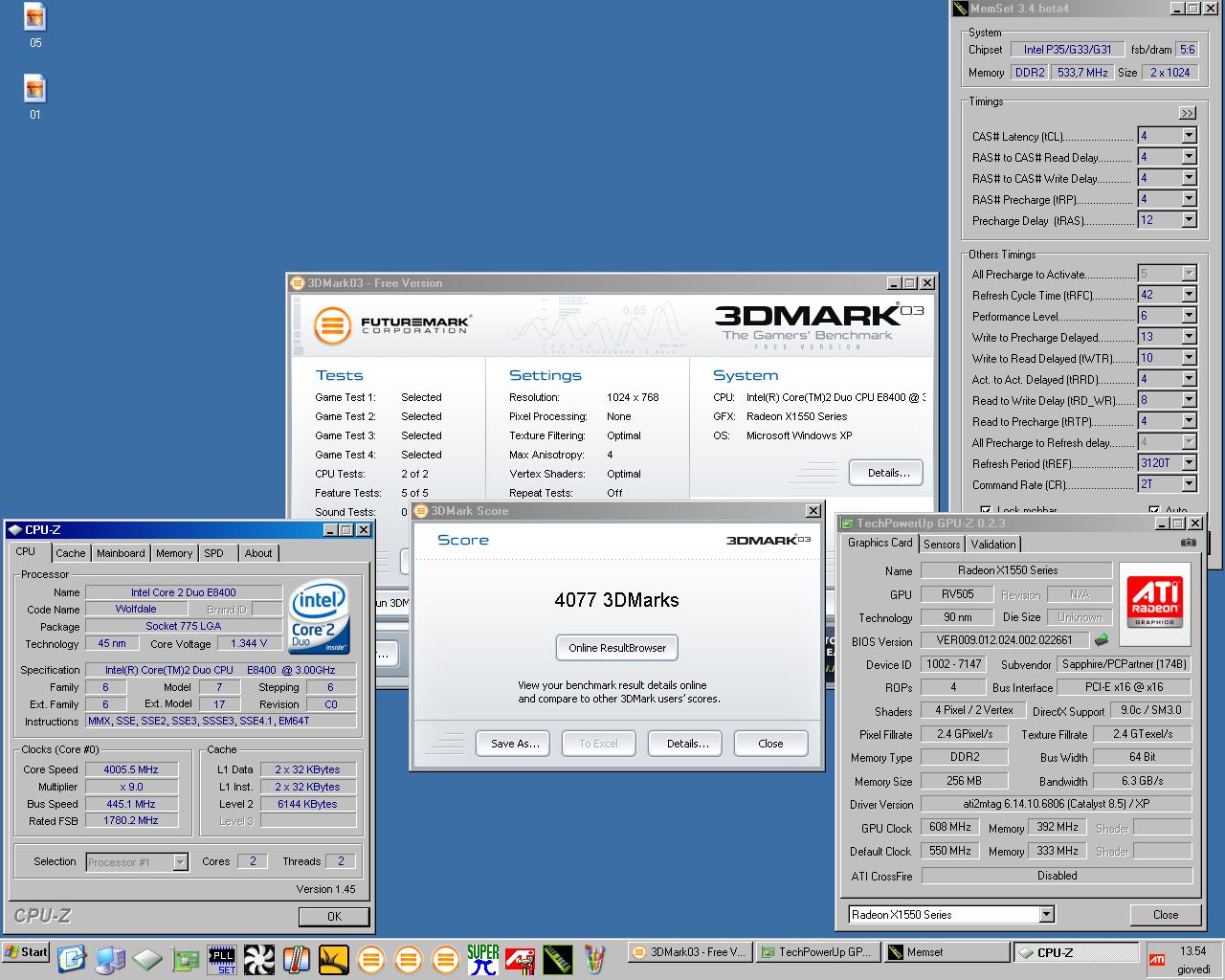Open CAS# Latency (tCL) dropdown
The width and height of the screenshot is (1225, 980).
pyautogui.click(x=1189, y=136)
